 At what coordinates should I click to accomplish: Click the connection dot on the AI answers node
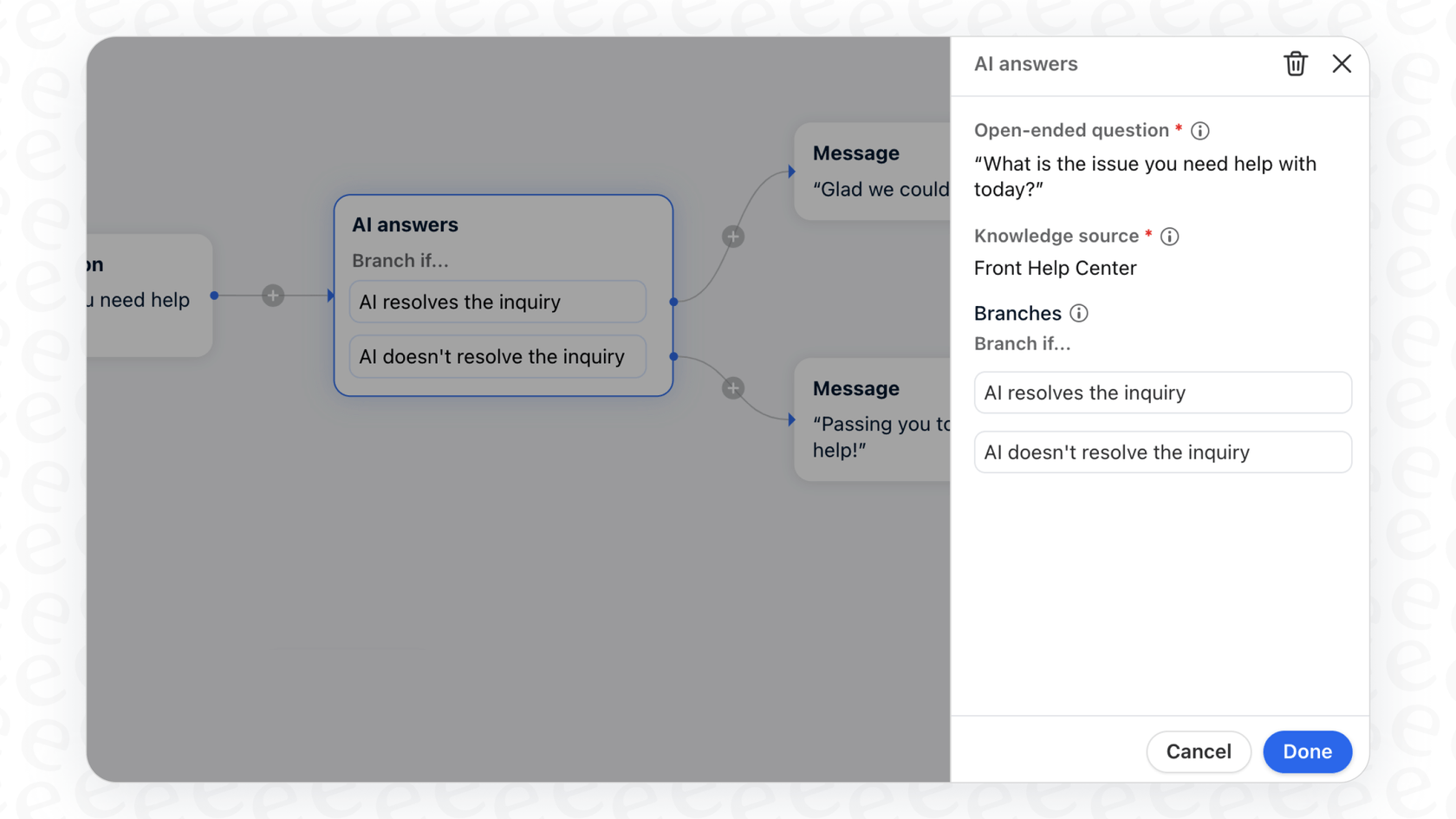click(x=673, y=302)
